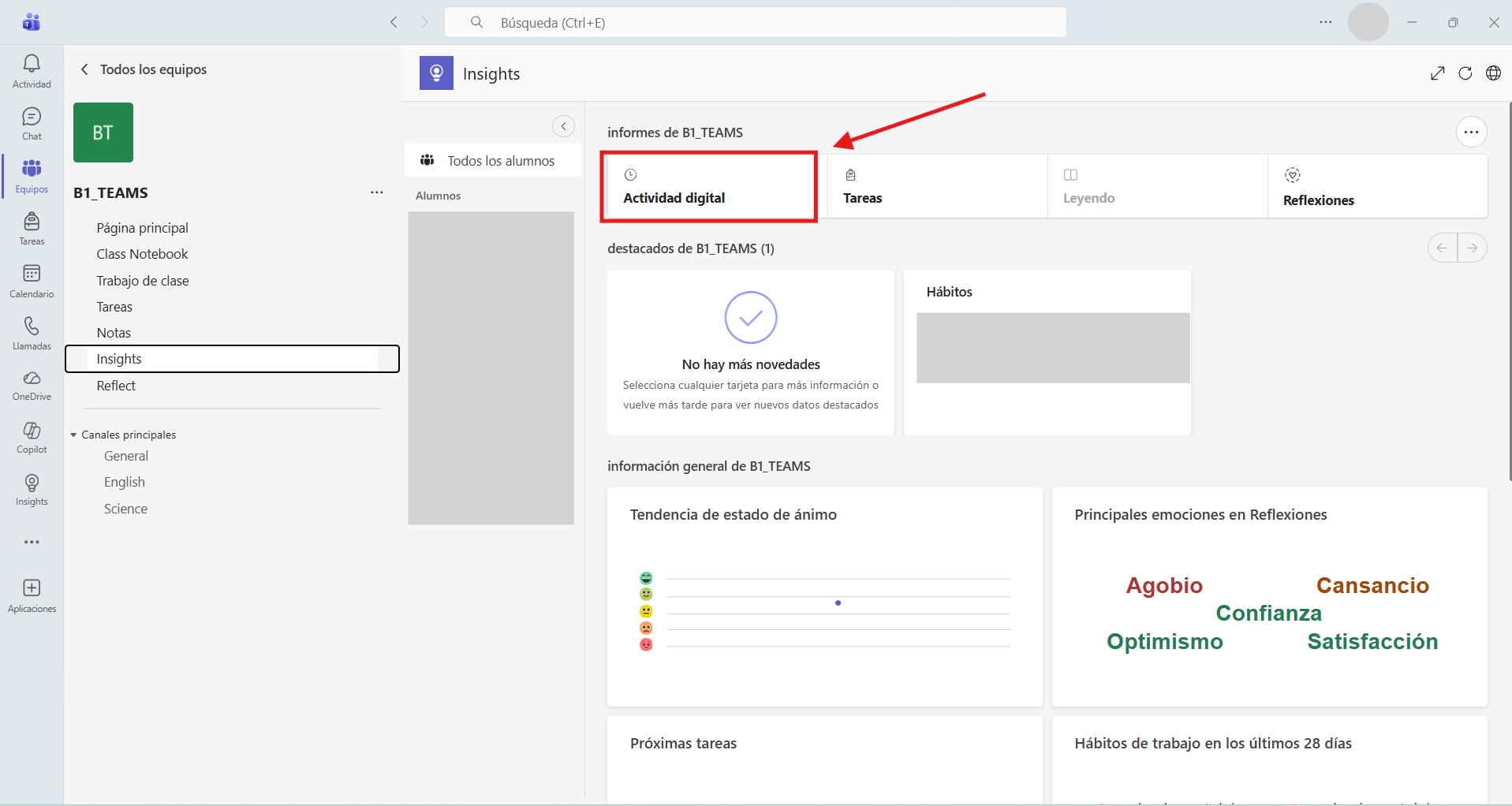The image size is (1512, 806).
Task: Click the B1_TEAMS team name
Action: [x=110, y=192]
